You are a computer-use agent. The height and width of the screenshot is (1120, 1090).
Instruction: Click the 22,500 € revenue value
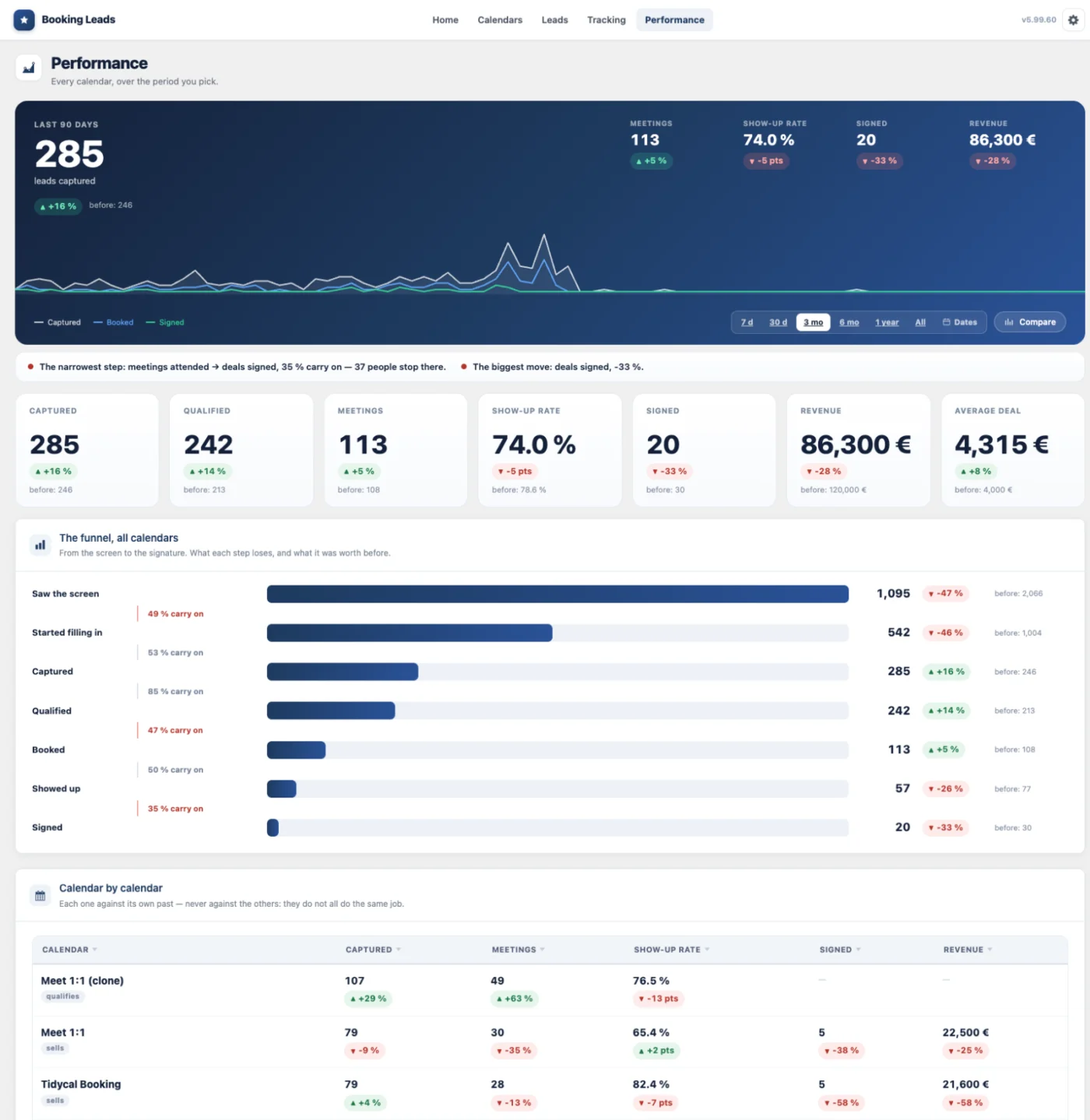(965, 1033)
